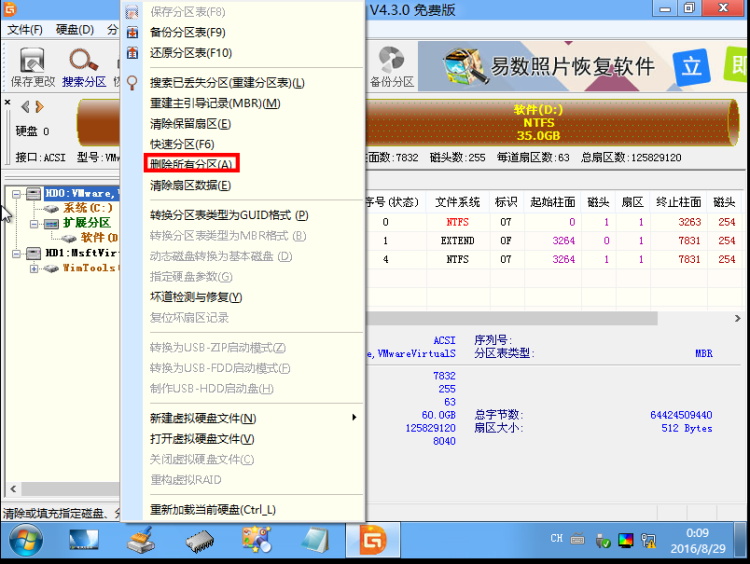The image size is (750, 564).
Task: Select 系统 (C:) in disk tree
Action: (x=88, y=208)
